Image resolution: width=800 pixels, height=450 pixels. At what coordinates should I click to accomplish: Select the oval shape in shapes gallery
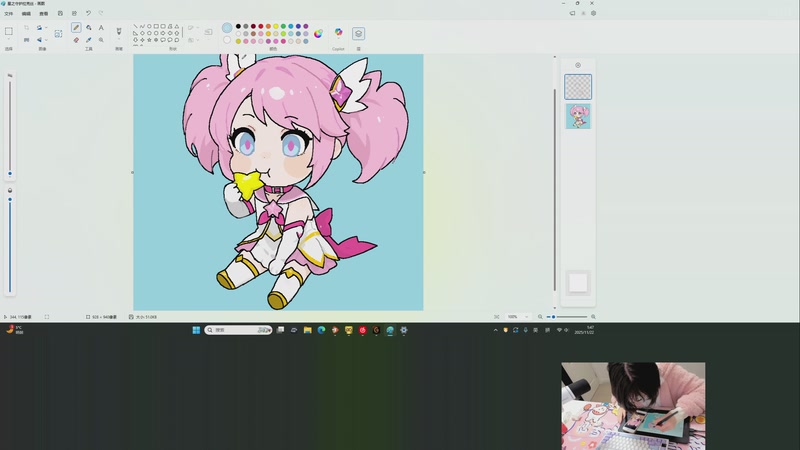click(149, 26)
